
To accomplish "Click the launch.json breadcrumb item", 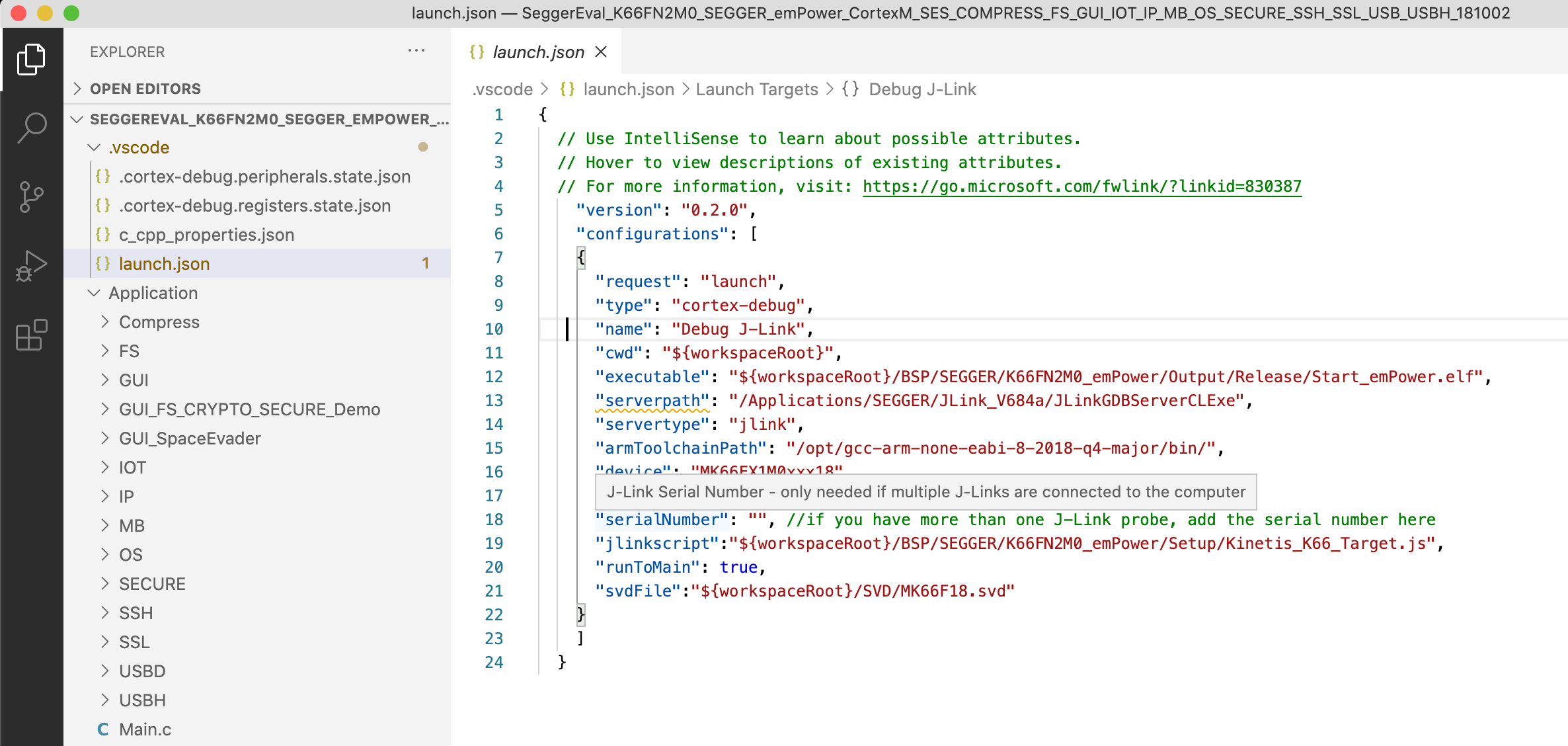I will (x=629, y=89).
